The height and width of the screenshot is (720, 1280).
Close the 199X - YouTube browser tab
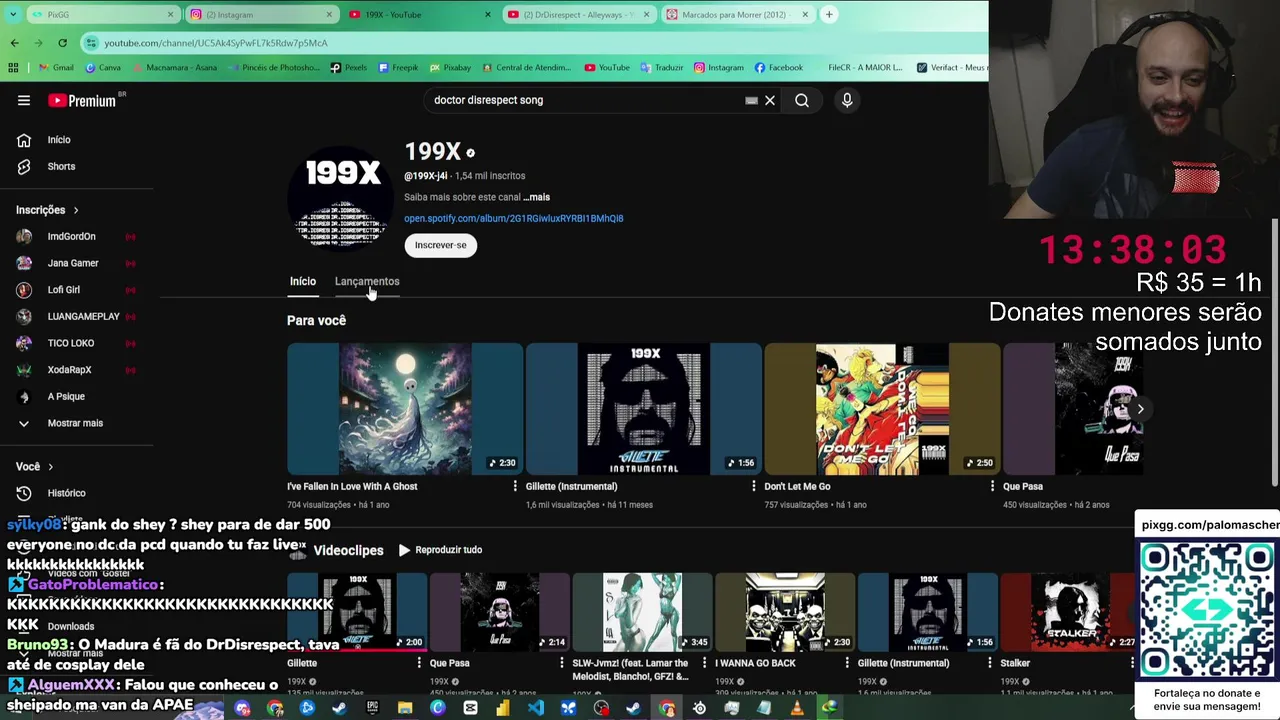click(488, 14)
